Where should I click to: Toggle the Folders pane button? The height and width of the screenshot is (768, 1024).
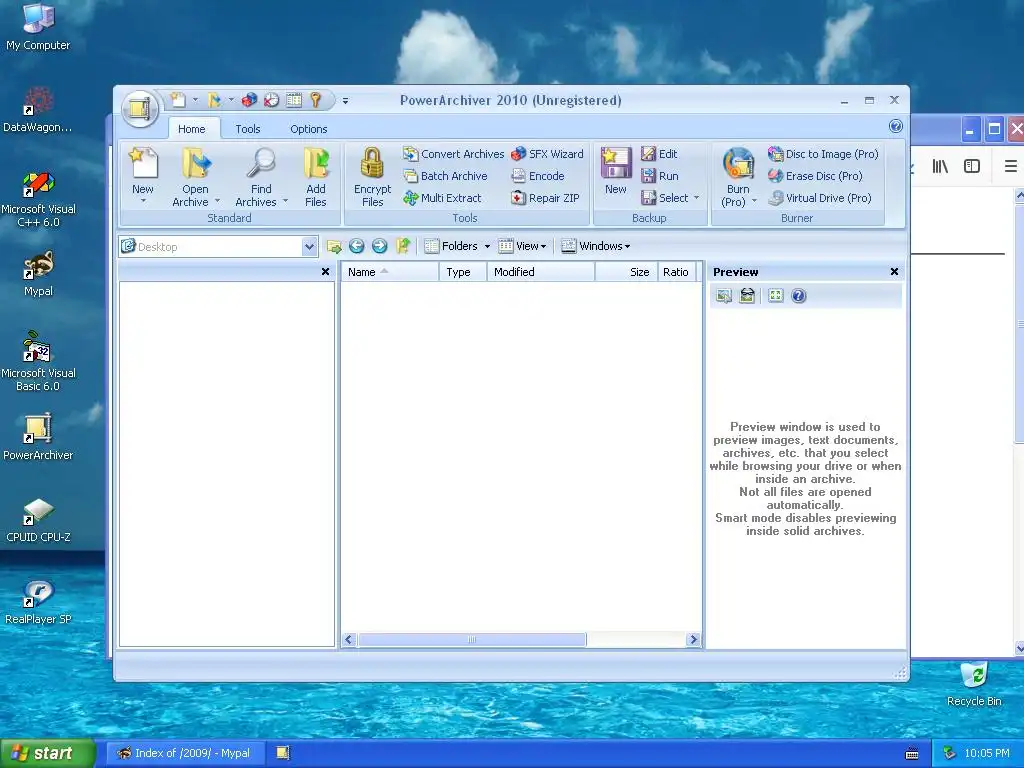pyautogui.click(x=451, y=246)
